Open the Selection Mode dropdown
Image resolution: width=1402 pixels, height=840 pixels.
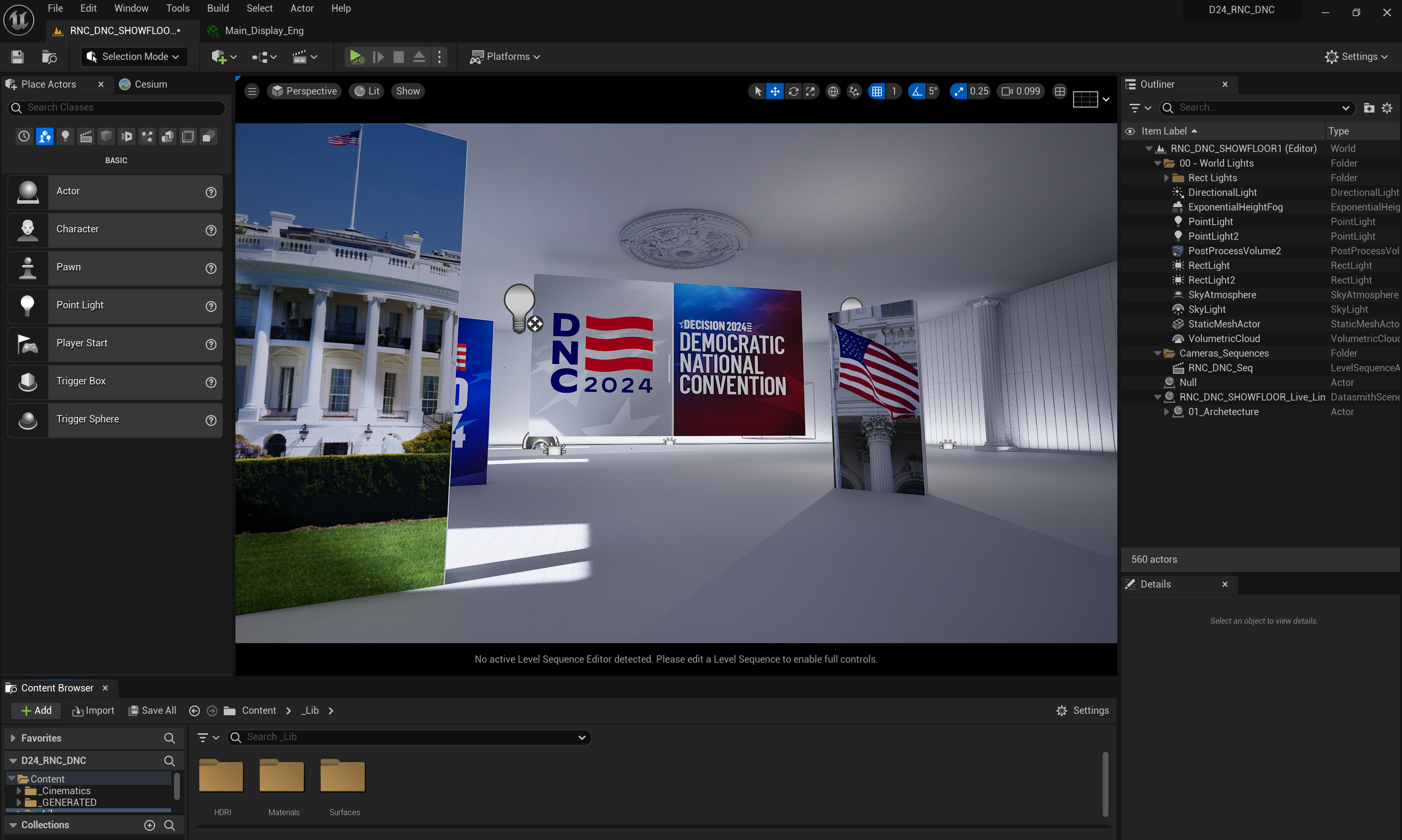coord(134,57)
